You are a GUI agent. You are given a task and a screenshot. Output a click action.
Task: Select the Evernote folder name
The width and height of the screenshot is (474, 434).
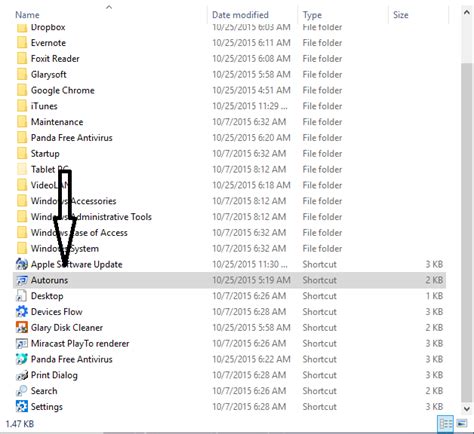(x=48, y=43)
